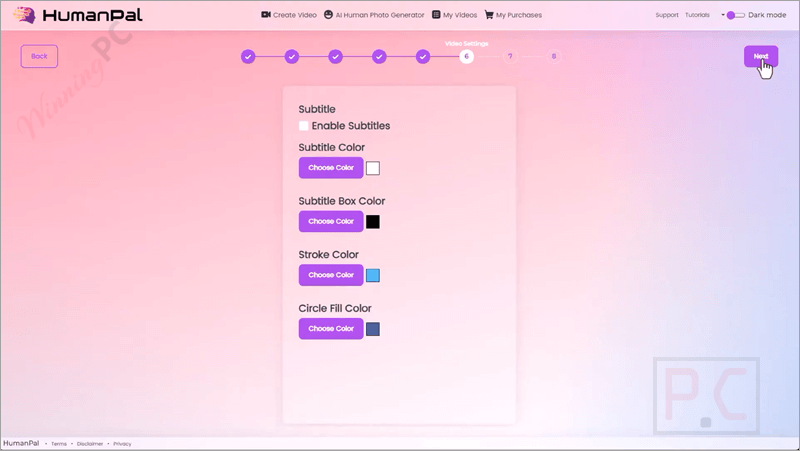Select current step 6 Video Settings
This screenshot has height=451, width=800.
(466, 57)
